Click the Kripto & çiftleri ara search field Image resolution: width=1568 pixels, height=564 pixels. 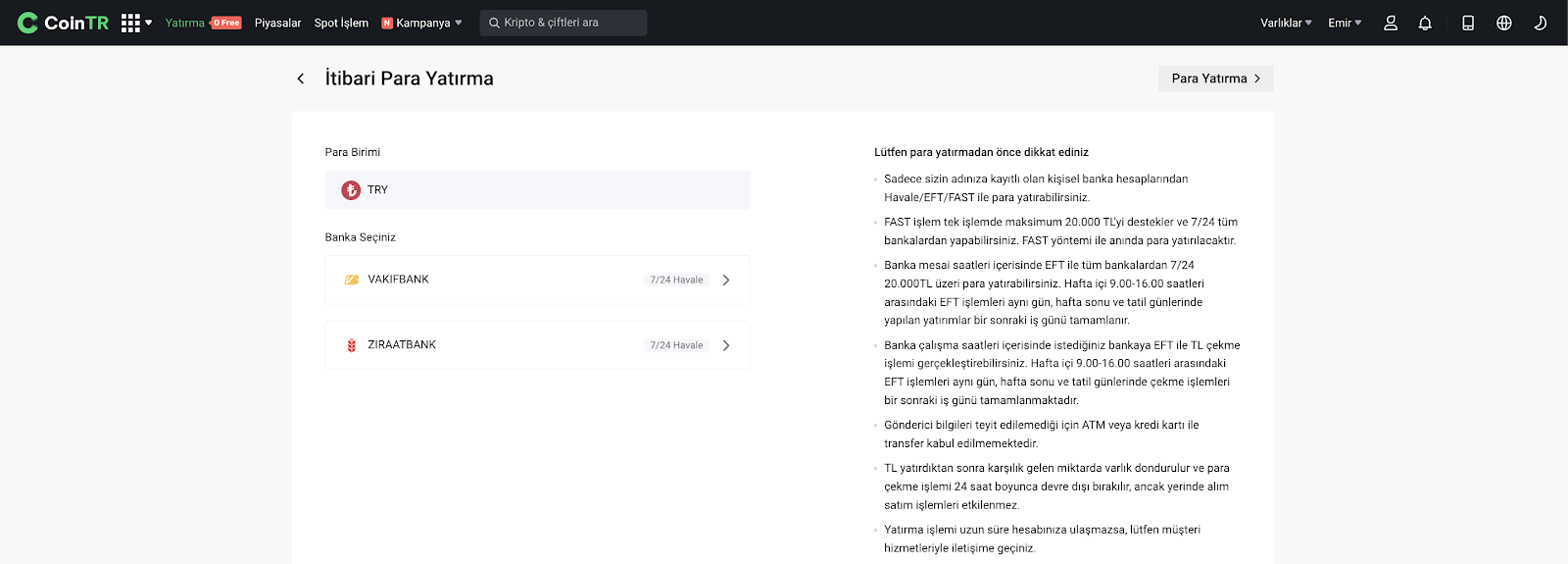click(x=563, y=23)
